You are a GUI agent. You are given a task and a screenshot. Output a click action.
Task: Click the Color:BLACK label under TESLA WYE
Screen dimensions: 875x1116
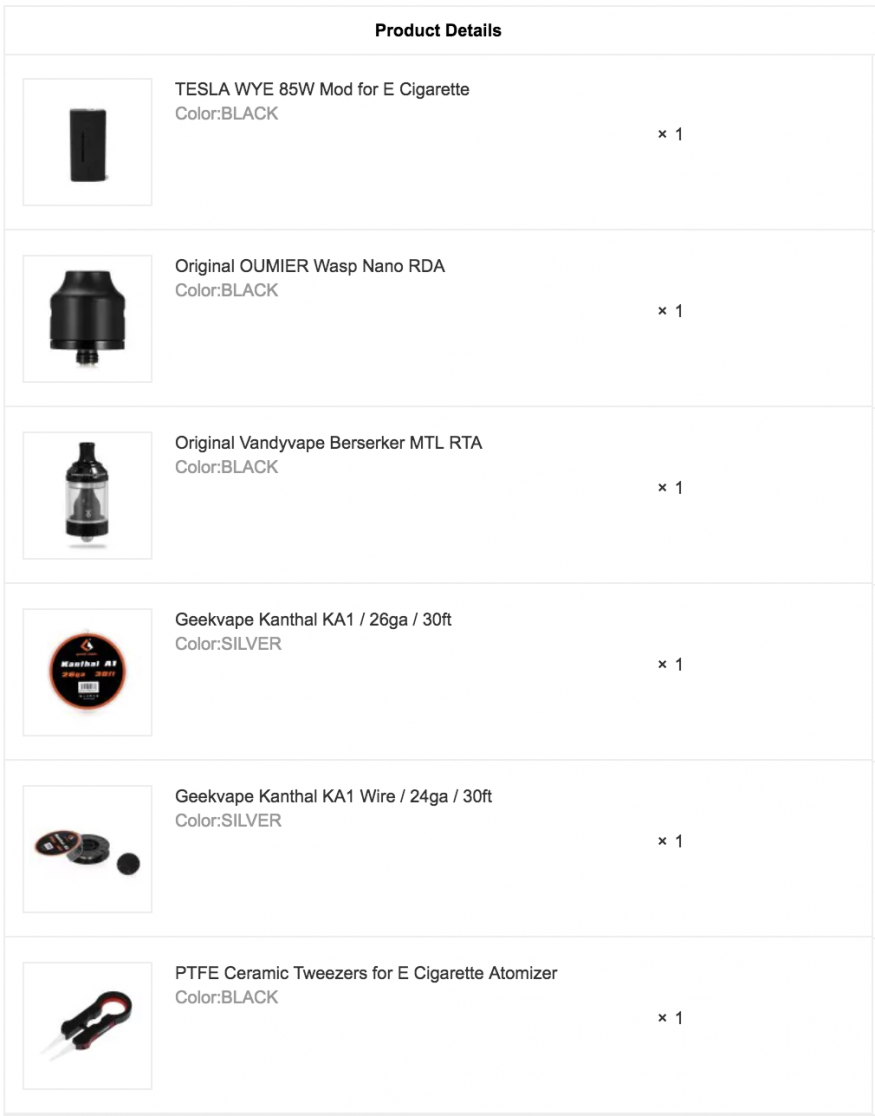[x=227, y=114]
